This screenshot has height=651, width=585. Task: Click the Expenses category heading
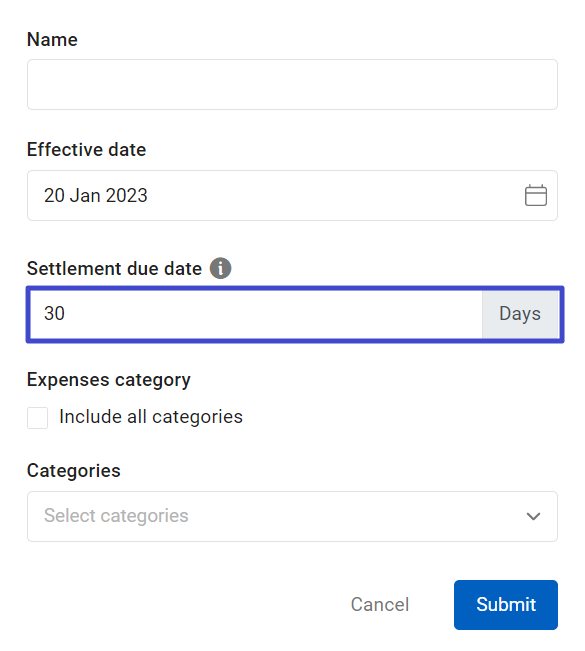109,380
